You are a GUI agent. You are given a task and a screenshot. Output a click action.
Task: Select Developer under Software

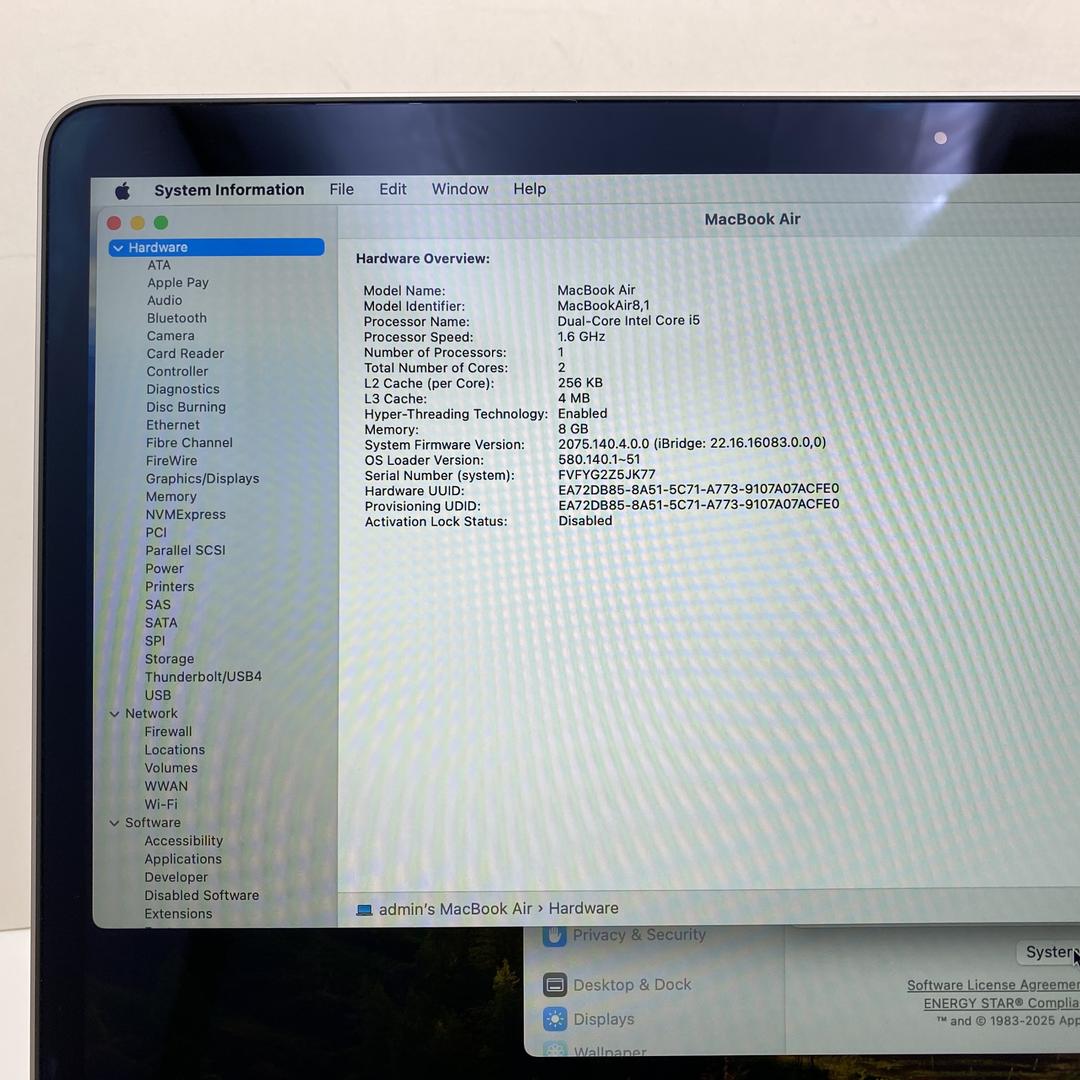tap(176, 878)
